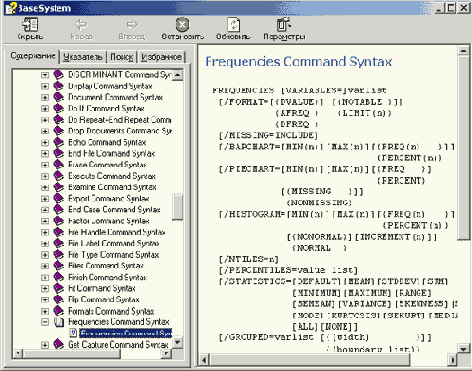Open the Избранное (Favorites) tab
Viewport: 472px width, 371px height.
click(161, 57)
